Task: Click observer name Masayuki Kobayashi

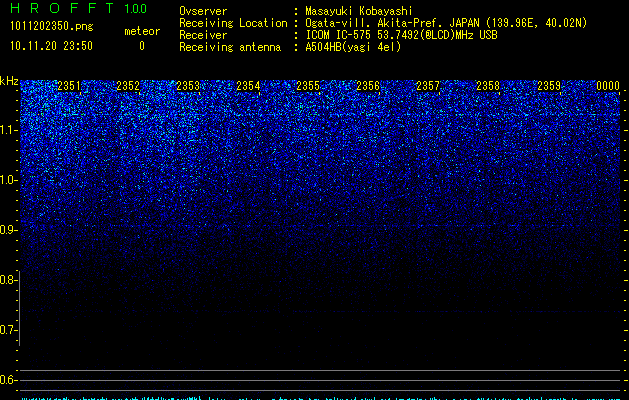Action: click(x=359, y=11)
